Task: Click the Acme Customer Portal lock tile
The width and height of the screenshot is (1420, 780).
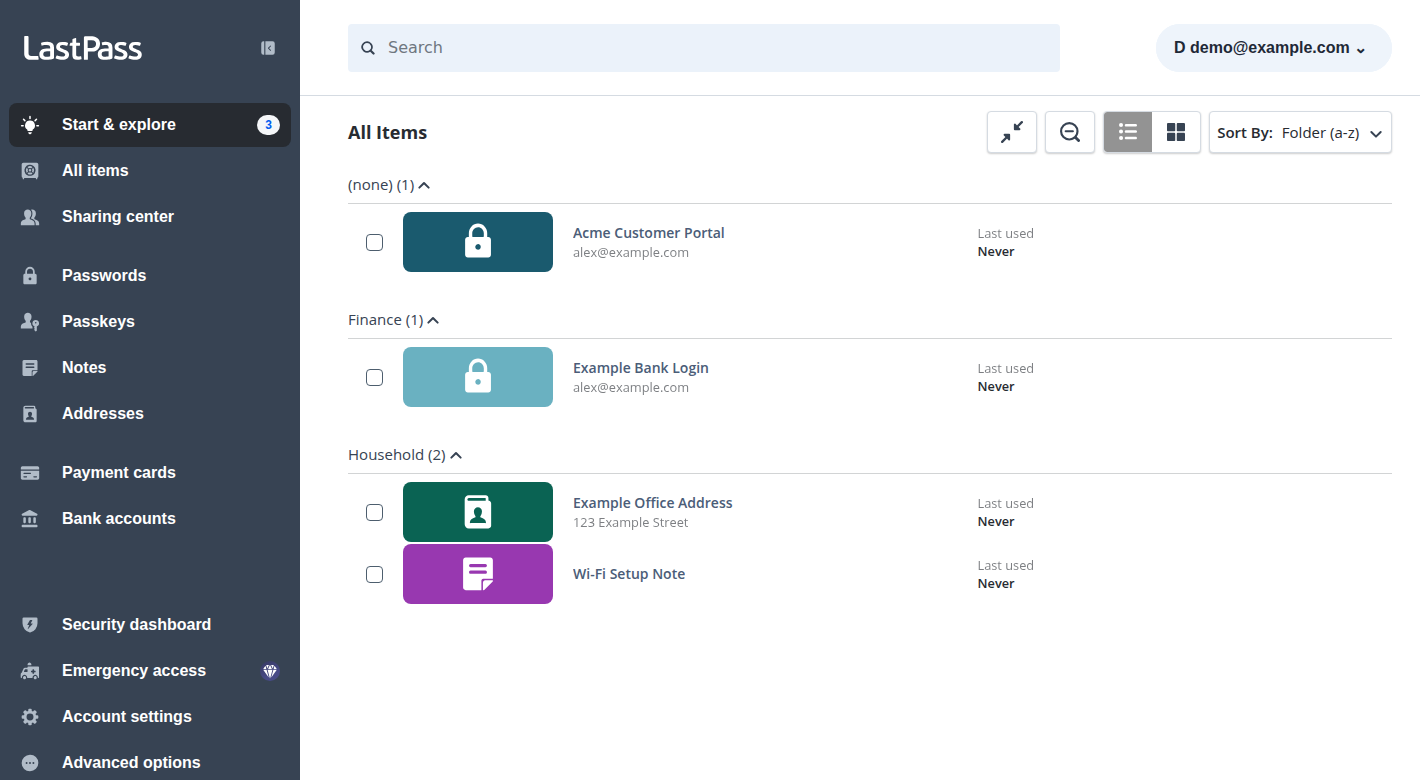Action: click(478, 242)
